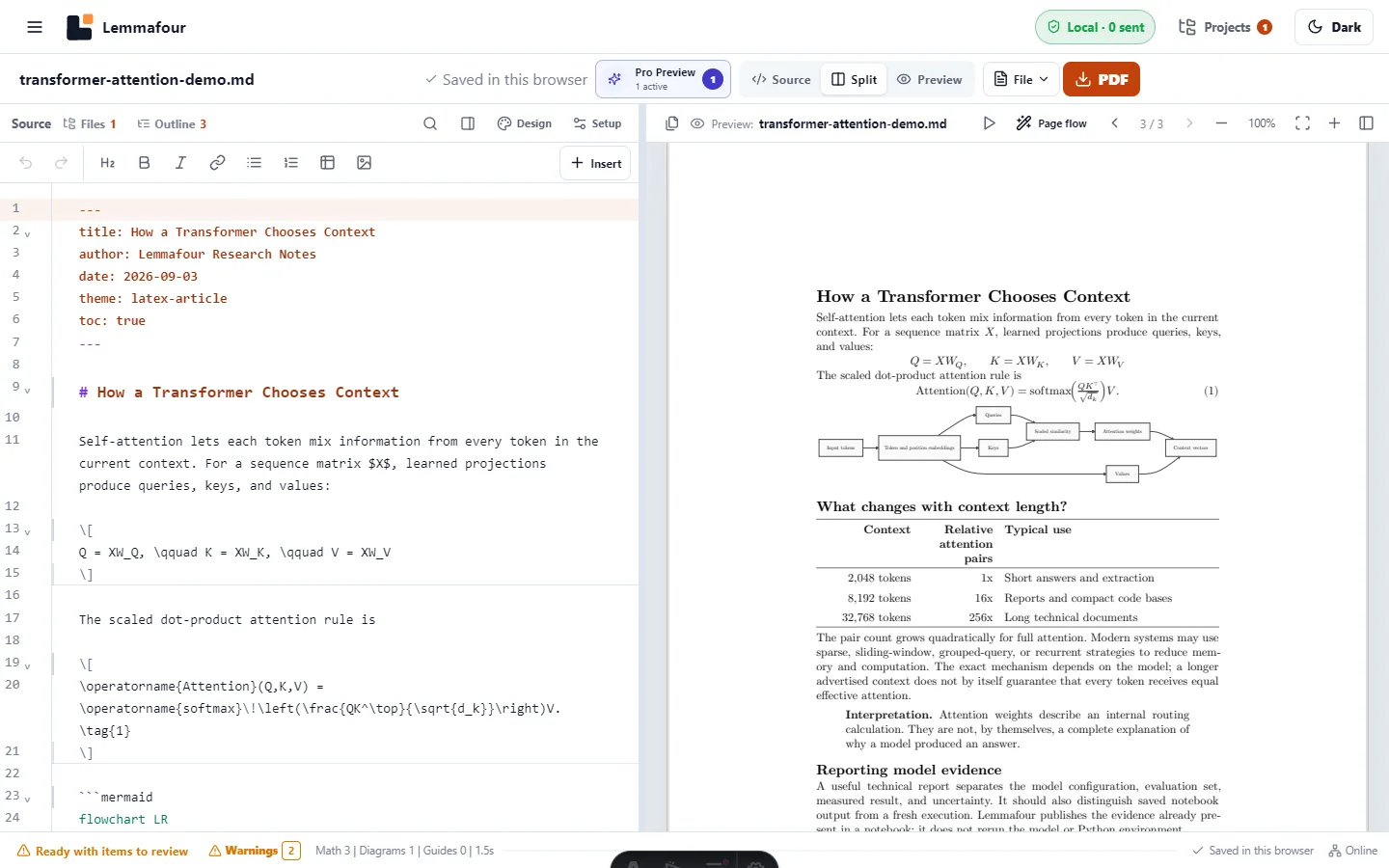Viewport: 1389px width, 868px height.
Task: Undo the last edit
Action: pyautogui.click(x=26, y=163)
